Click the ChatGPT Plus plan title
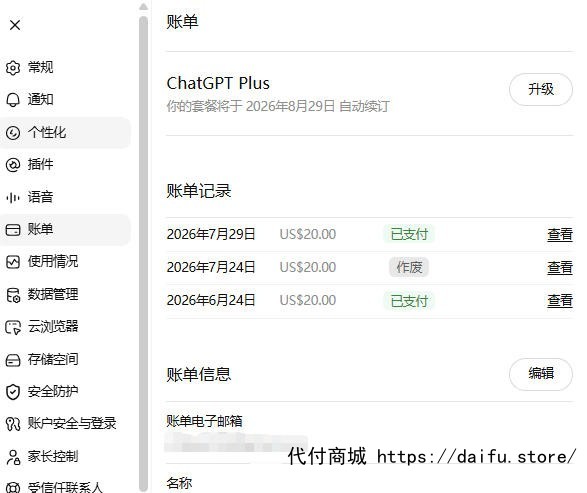 (x=218, y=83)
